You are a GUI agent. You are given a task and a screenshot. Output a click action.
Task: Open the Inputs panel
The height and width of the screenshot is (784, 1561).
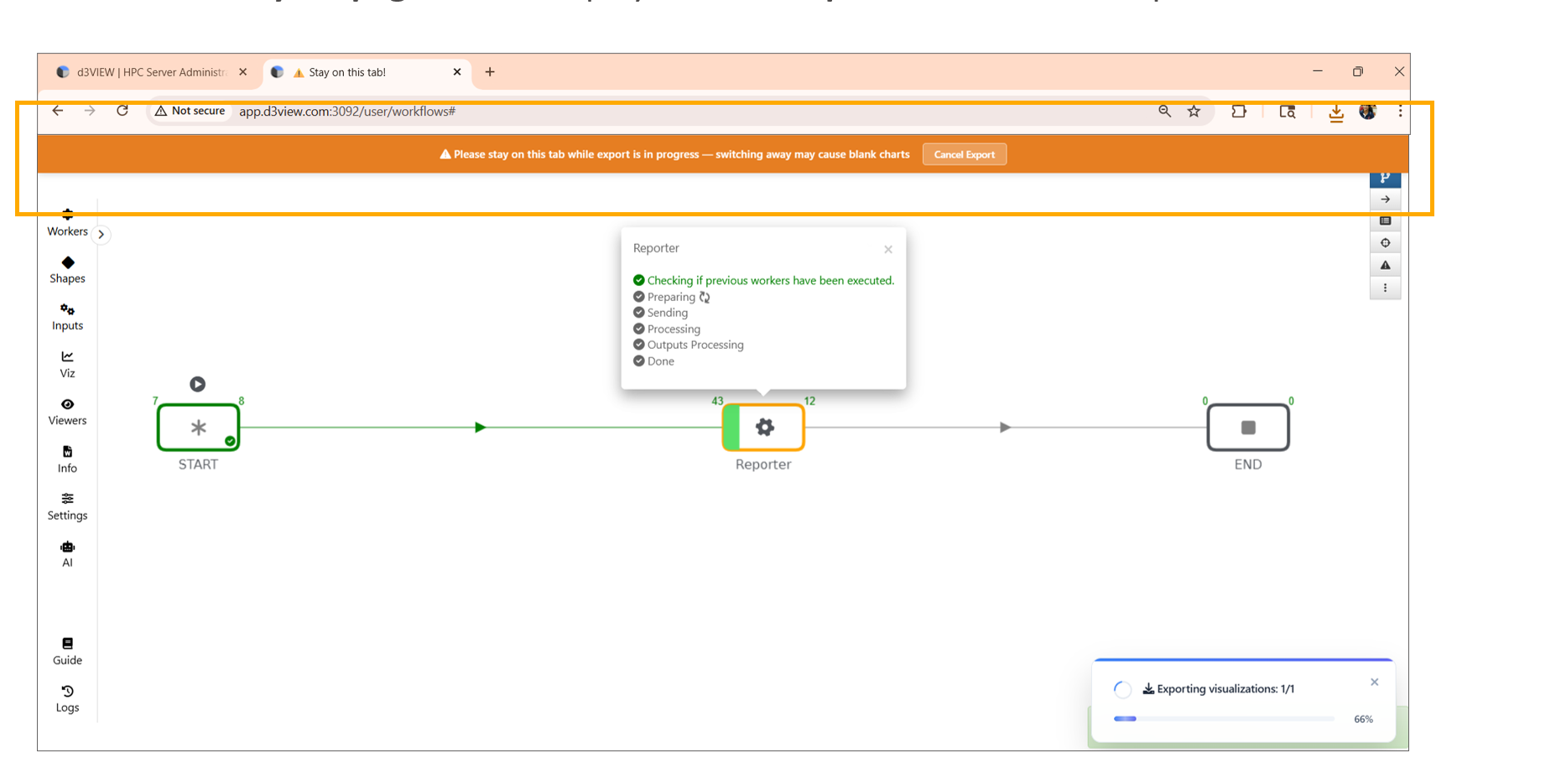tap(67, 317)
